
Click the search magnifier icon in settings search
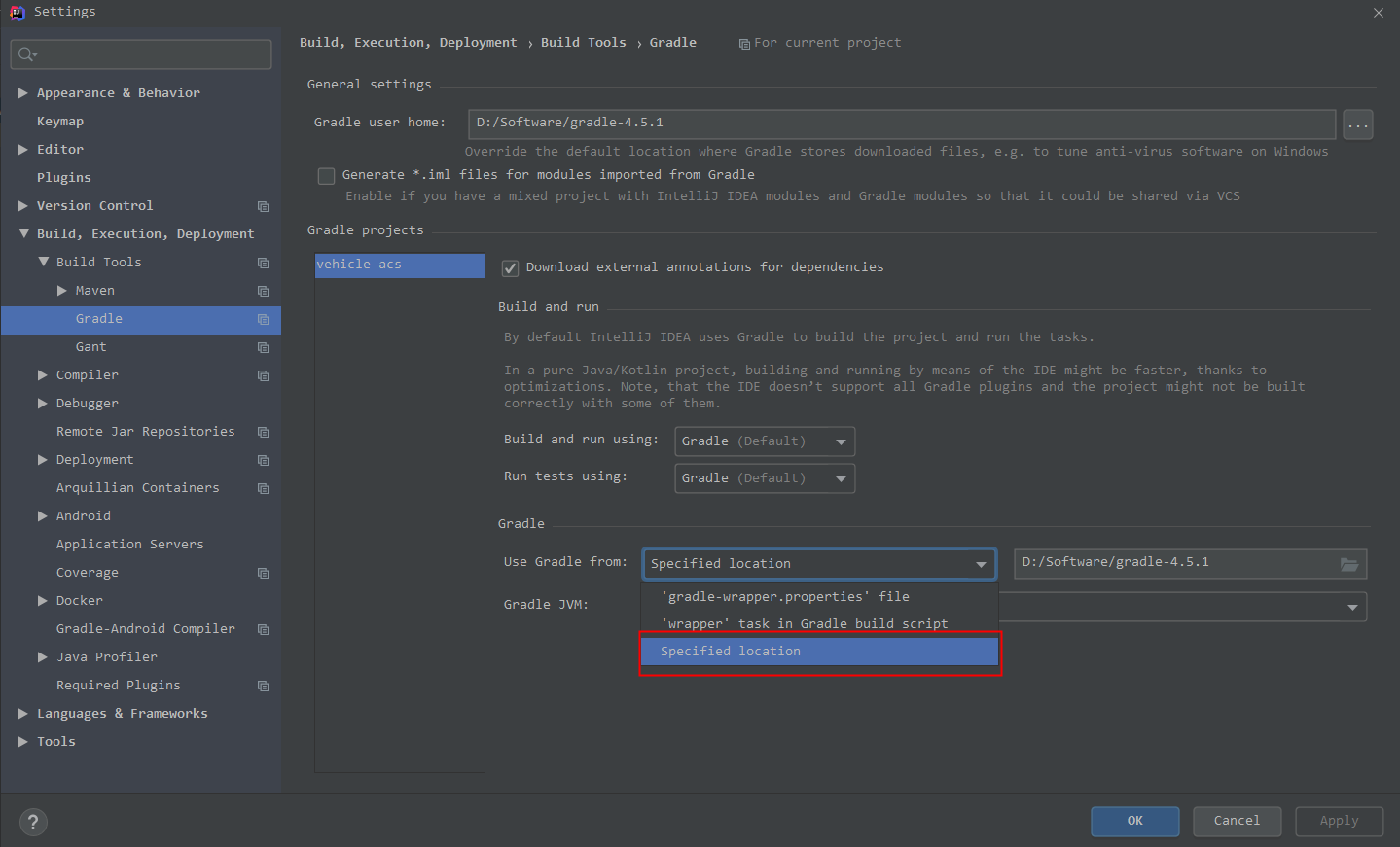point(27,54)
